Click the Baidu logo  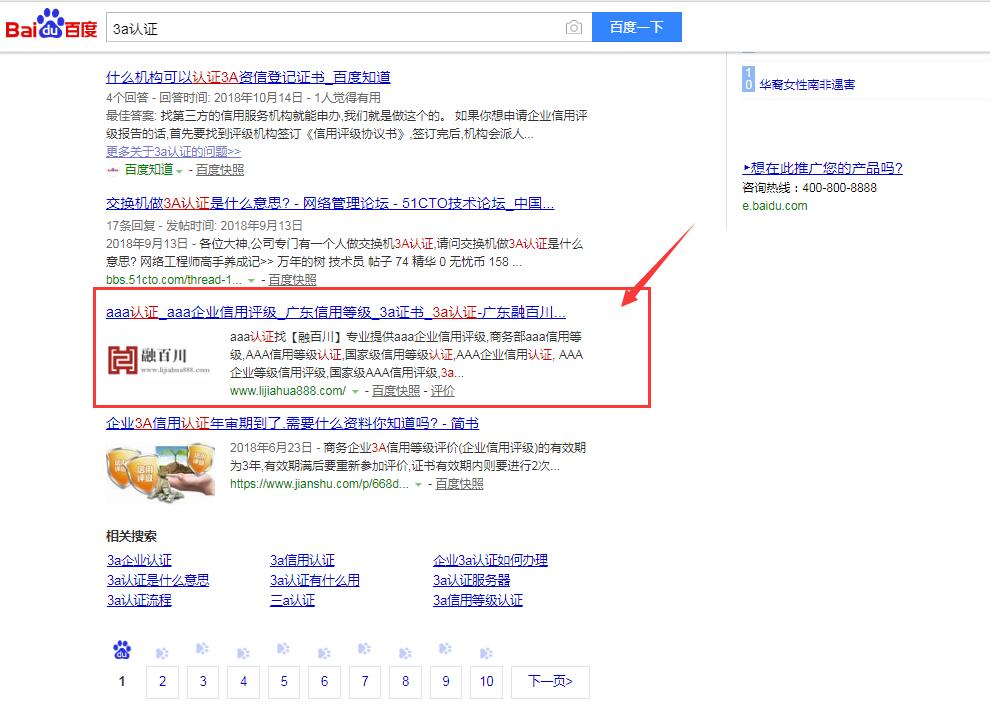[52, 27]
